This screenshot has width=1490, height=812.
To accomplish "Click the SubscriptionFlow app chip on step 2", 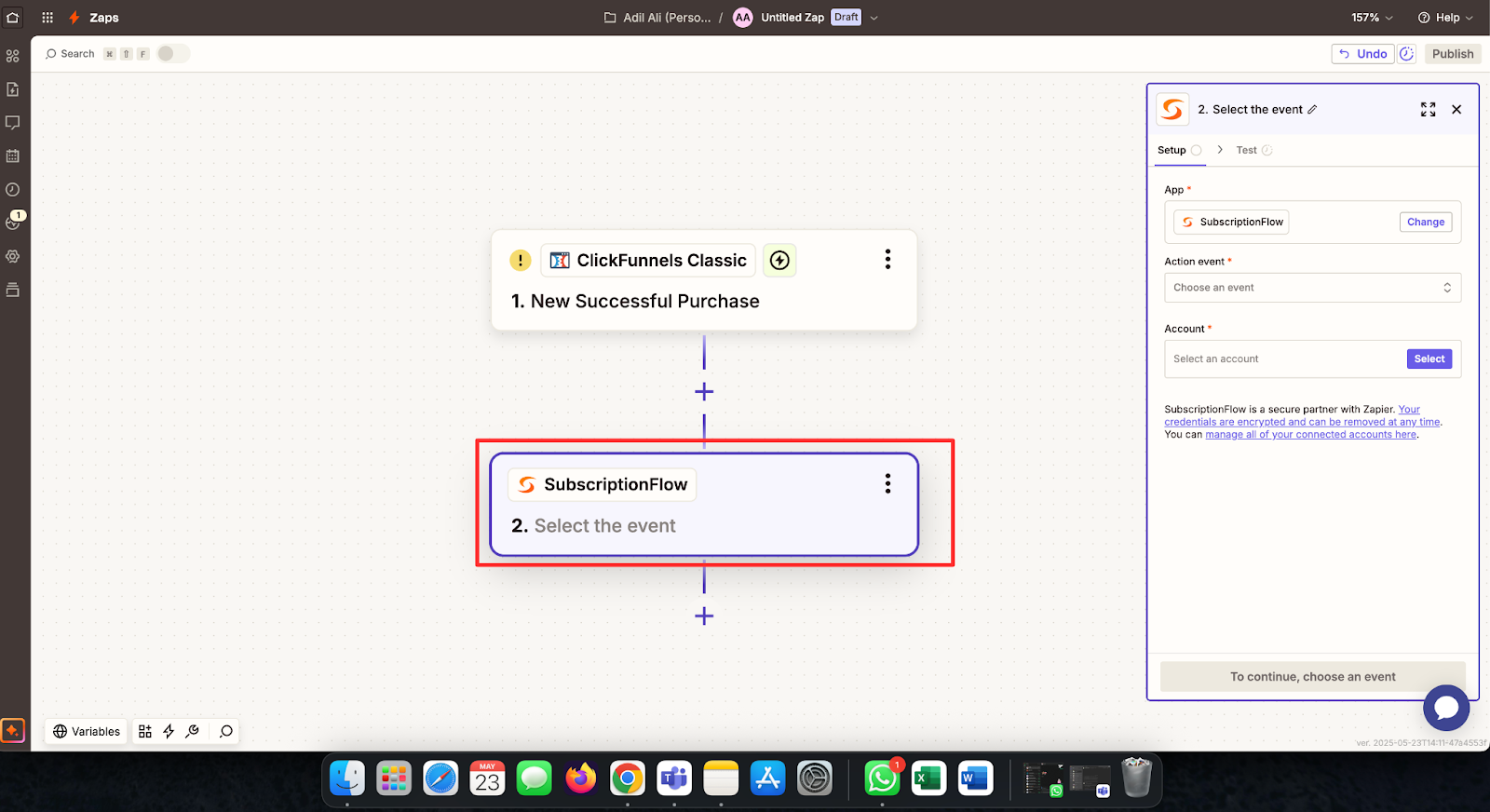I will point(603,484).
